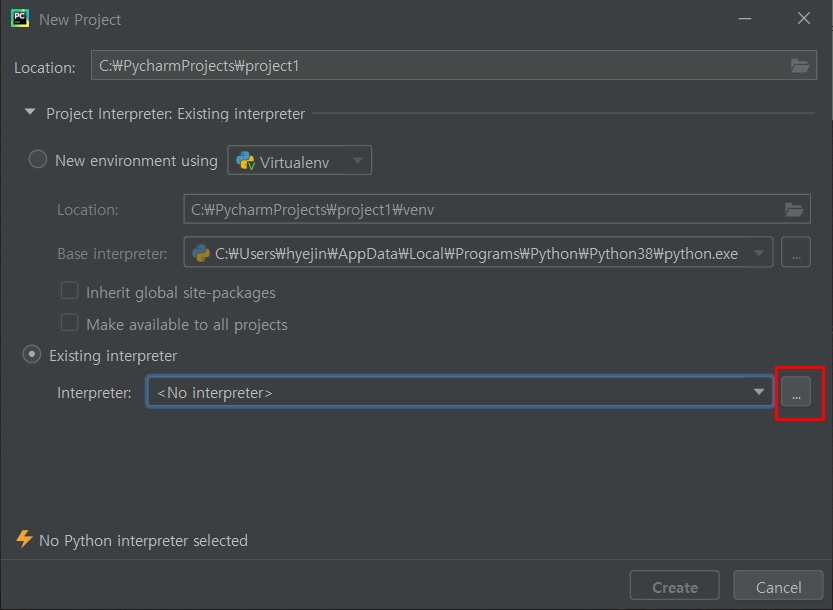Open the No interpreter dropdown
The width and height of the screenshot is (833, 610).
460,392
